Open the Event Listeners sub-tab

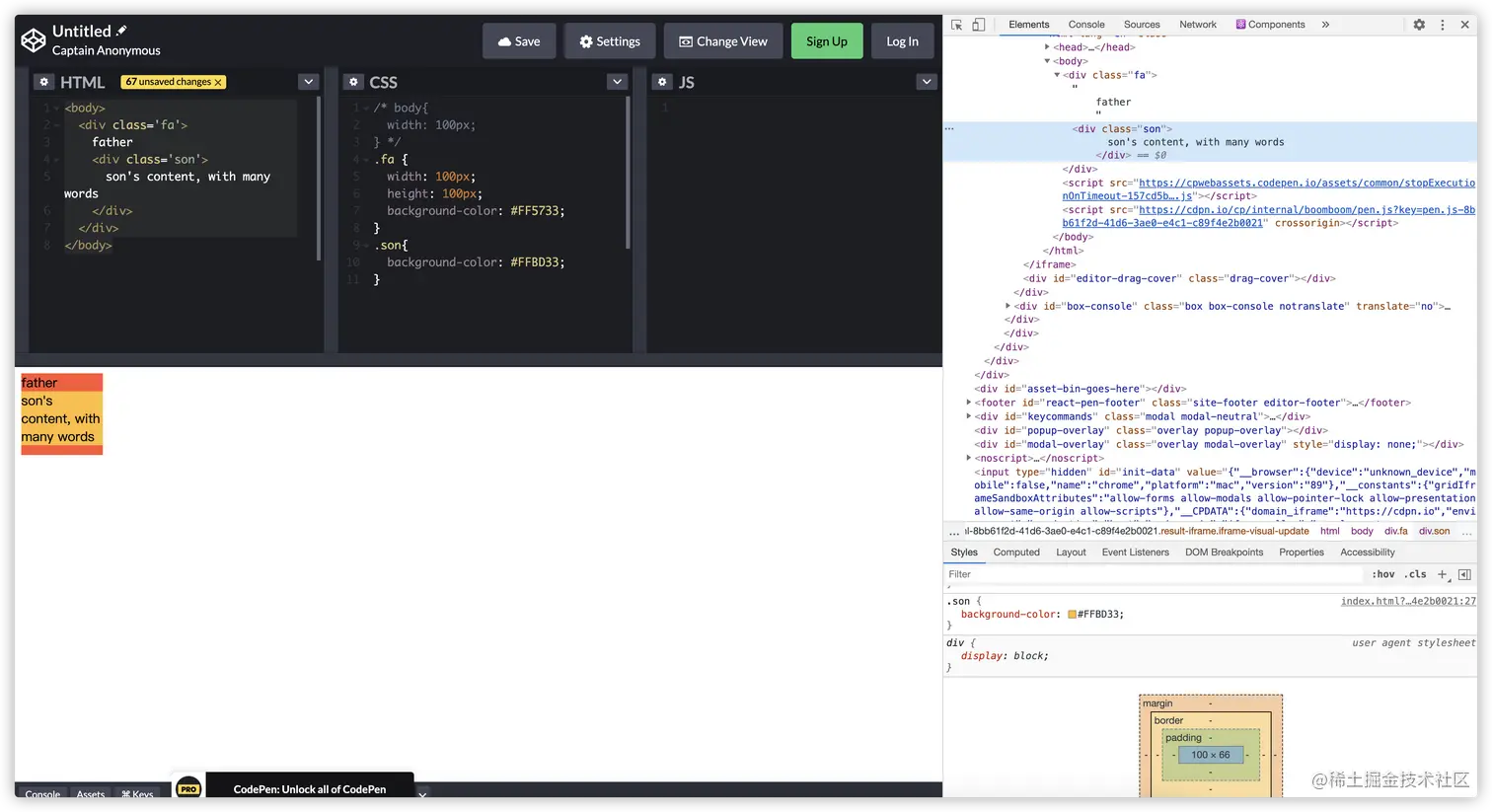[x=1136, y=553]
